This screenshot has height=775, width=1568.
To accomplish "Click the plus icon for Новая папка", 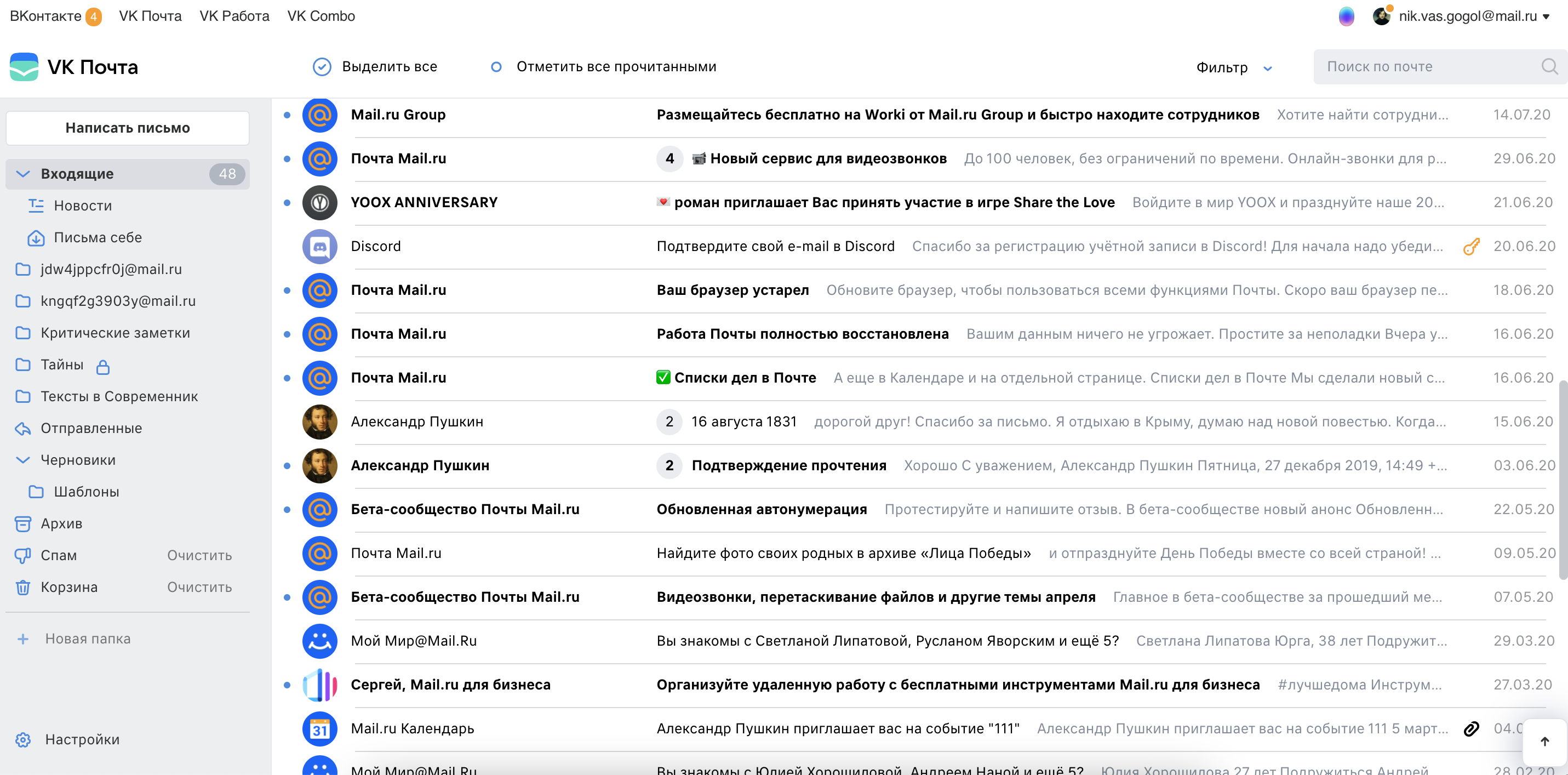I will point(23,639).
